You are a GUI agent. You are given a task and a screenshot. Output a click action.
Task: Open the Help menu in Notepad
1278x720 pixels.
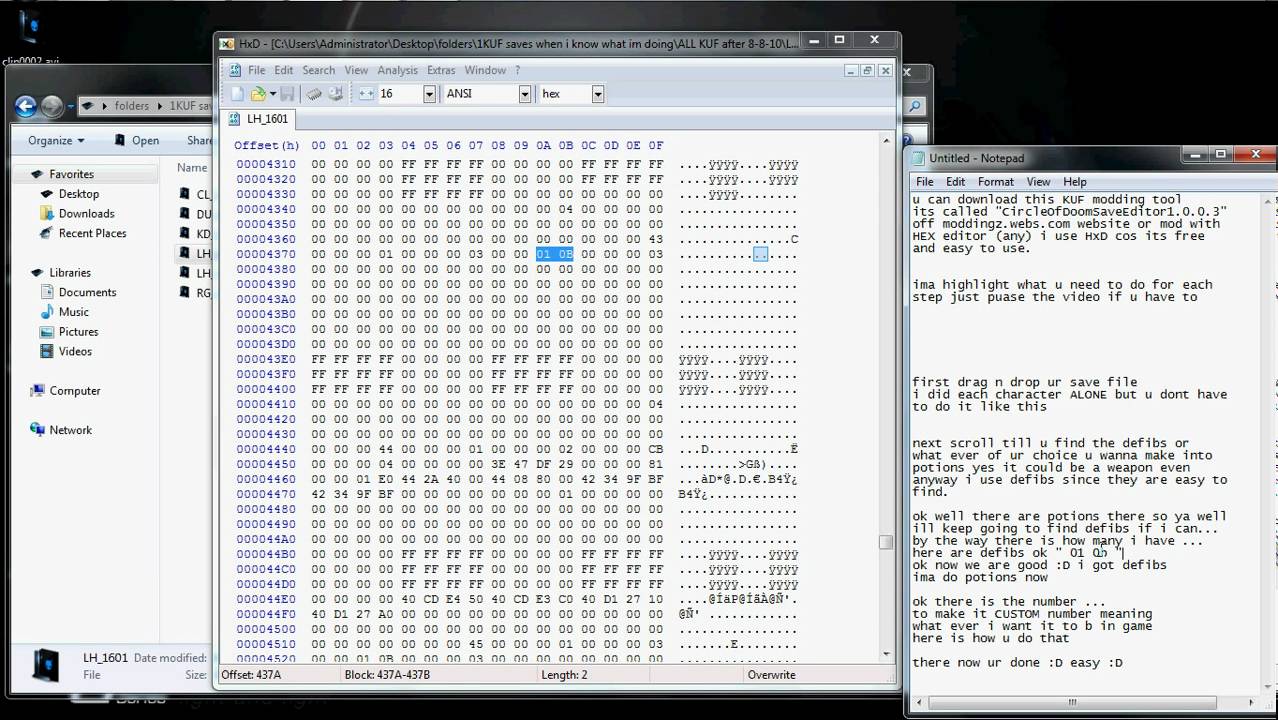[1075, 182]
